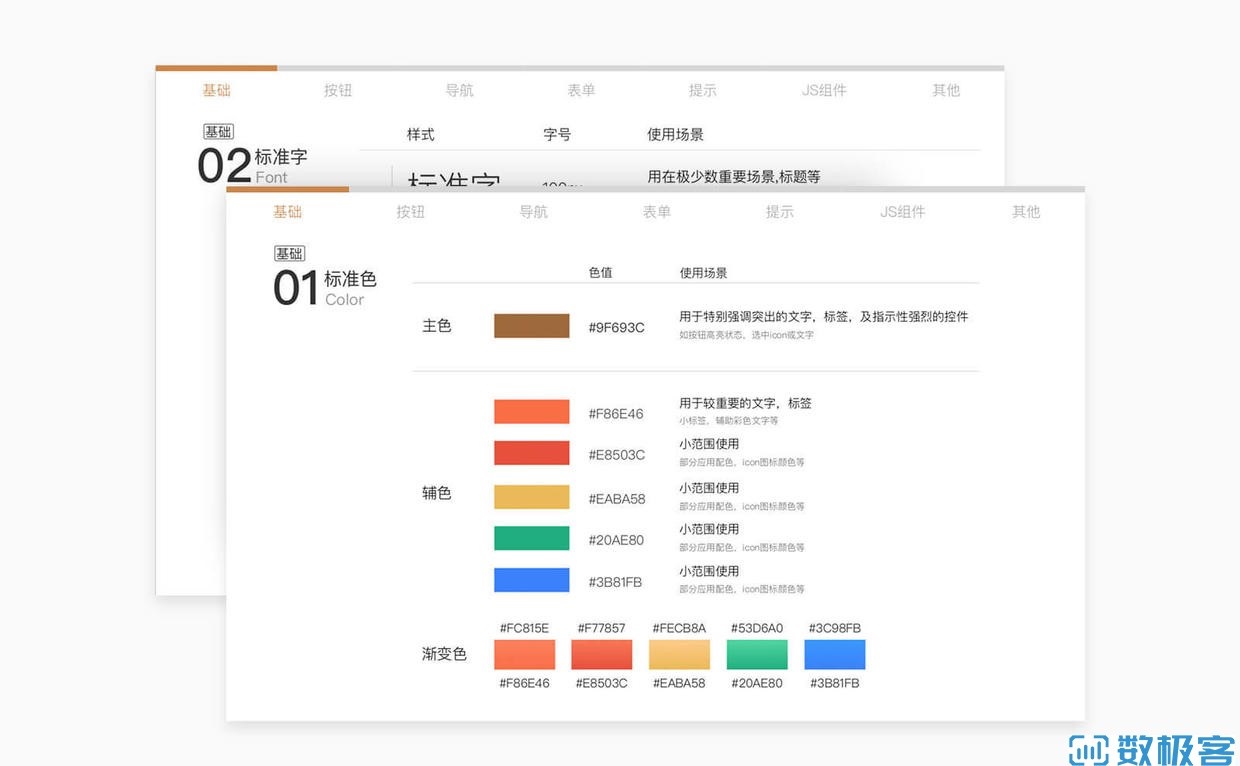Click #20AE80 text in the 辅色 list
This screenshot has height=766, width=1240.
pos(616,540)
